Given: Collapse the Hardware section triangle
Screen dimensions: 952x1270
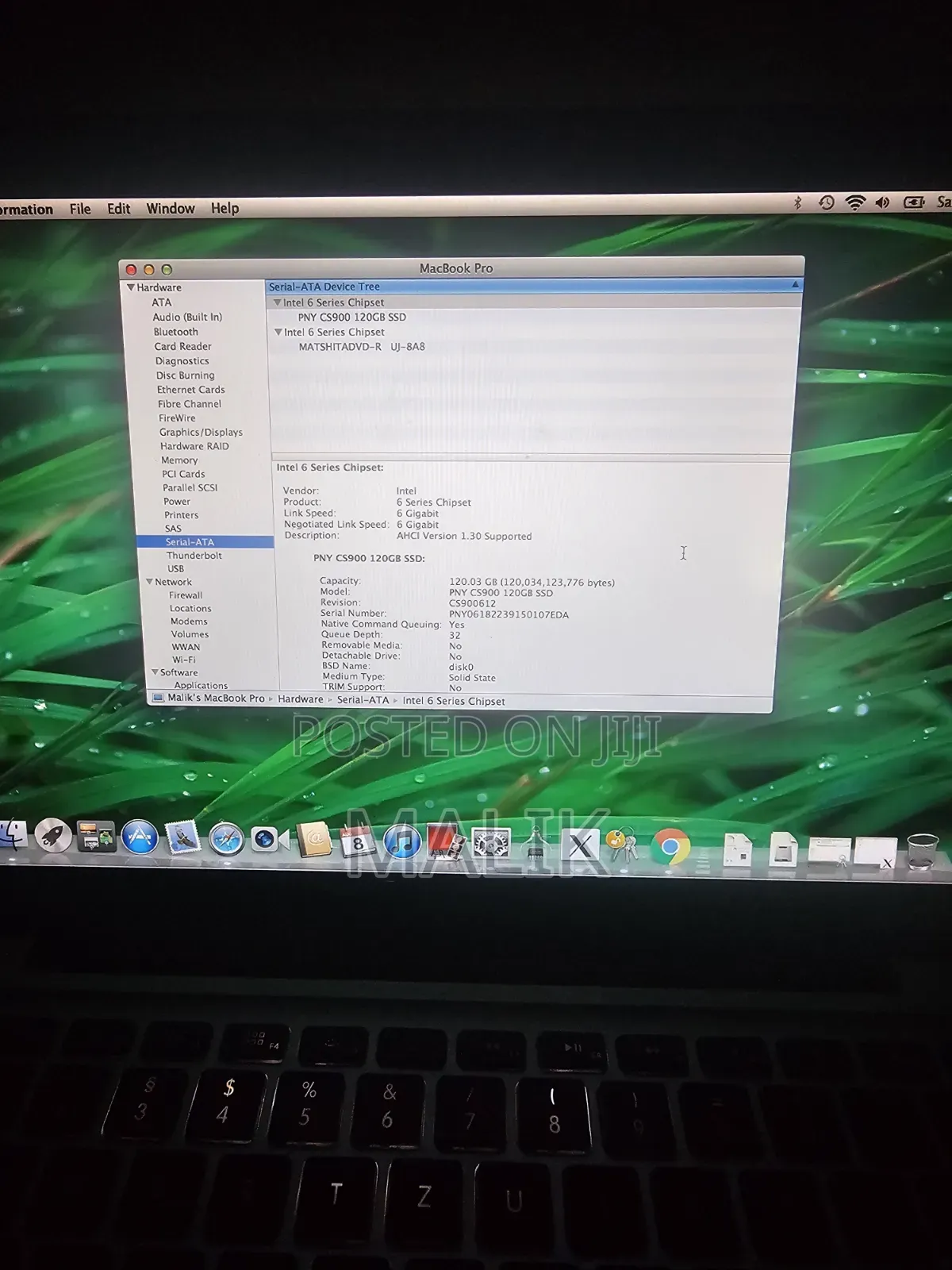Looking at the screenshot, I should pyautogui.click(x=131, y=287).
